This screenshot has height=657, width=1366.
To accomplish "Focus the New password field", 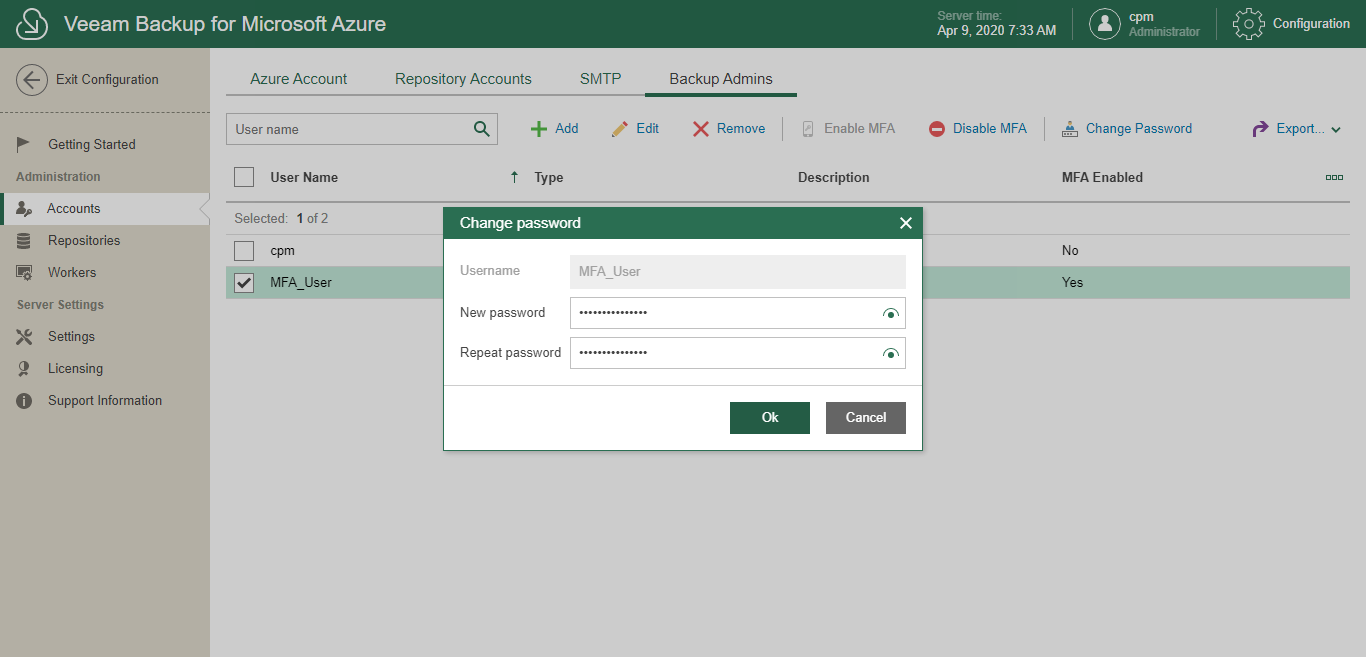I will tap(738, 313).
